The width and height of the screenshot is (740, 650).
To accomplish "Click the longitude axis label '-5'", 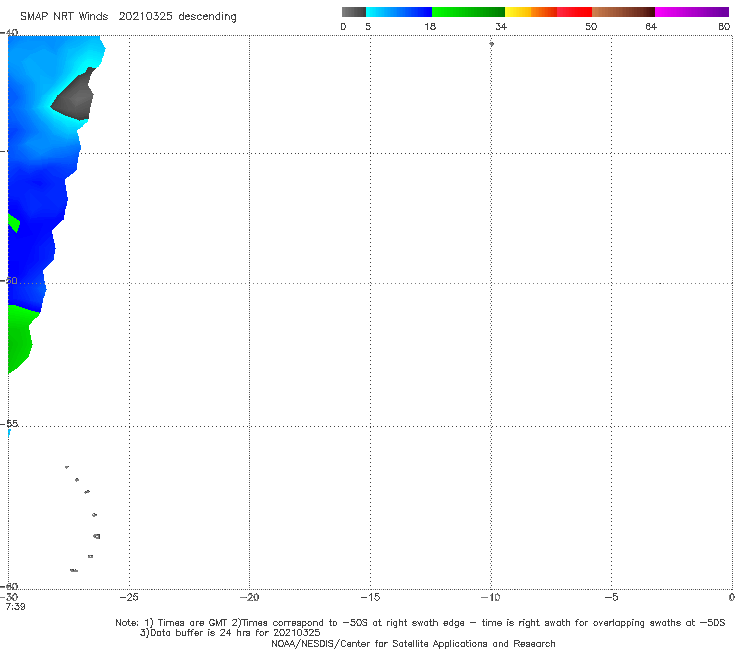I will click(x=611, y=597).
